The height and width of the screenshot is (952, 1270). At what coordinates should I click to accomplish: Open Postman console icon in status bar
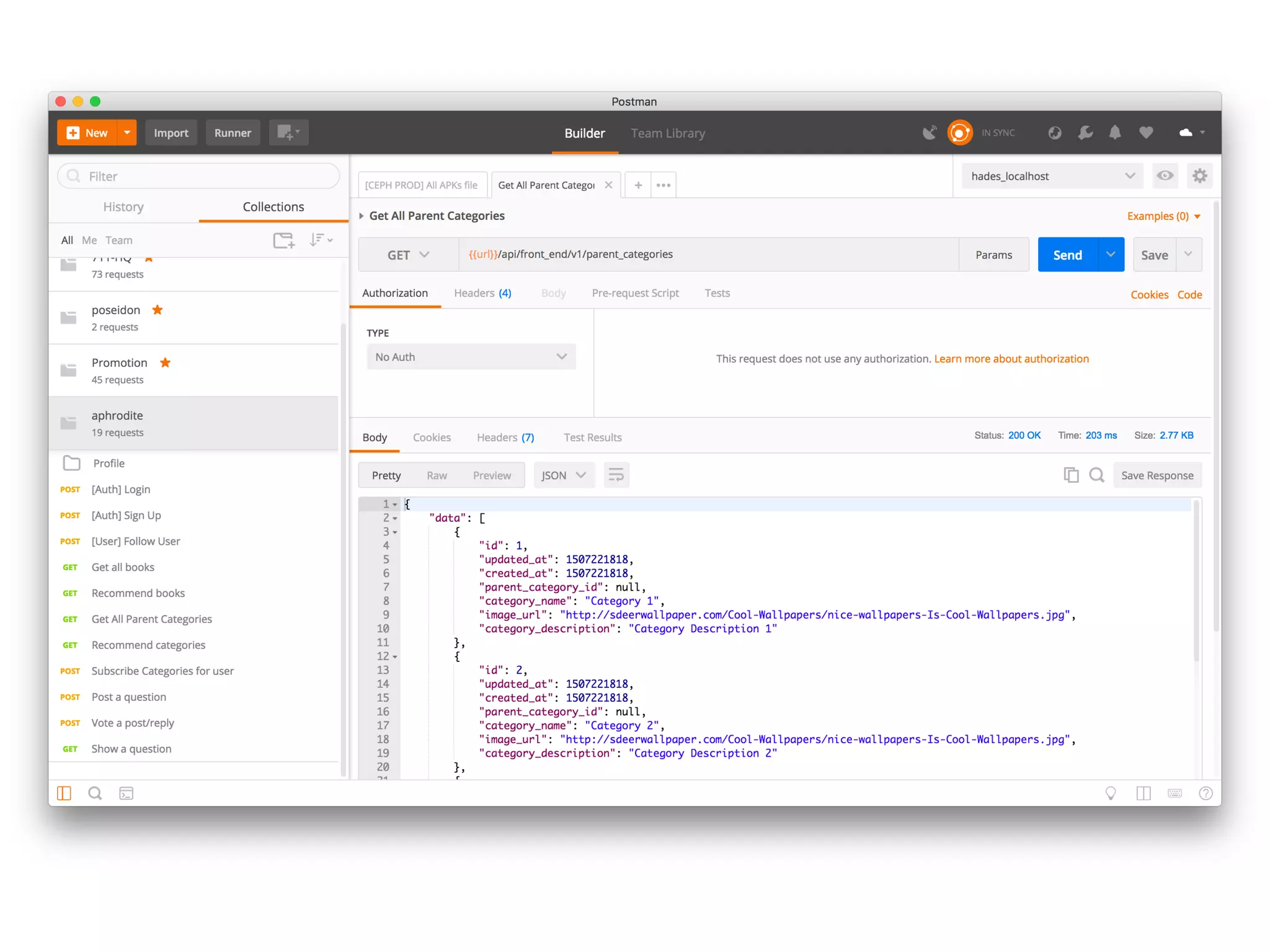click(127, 793)
